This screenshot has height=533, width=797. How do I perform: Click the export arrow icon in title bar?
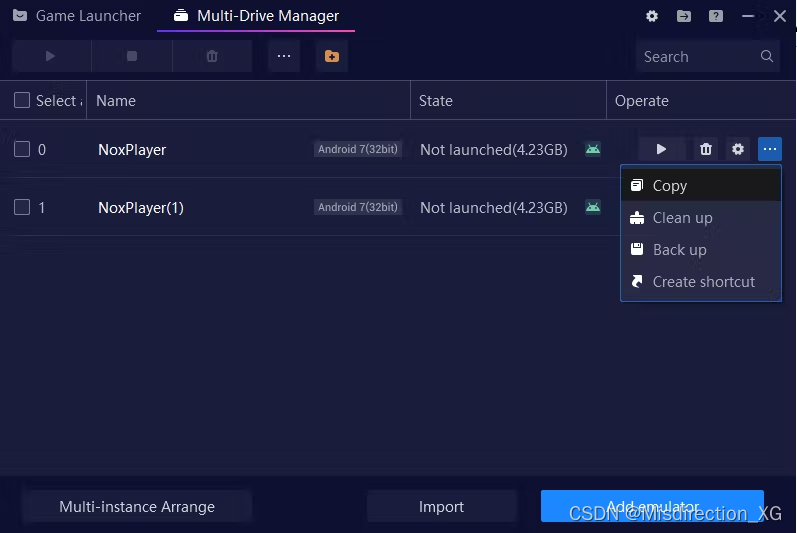(x=684, y=16)
